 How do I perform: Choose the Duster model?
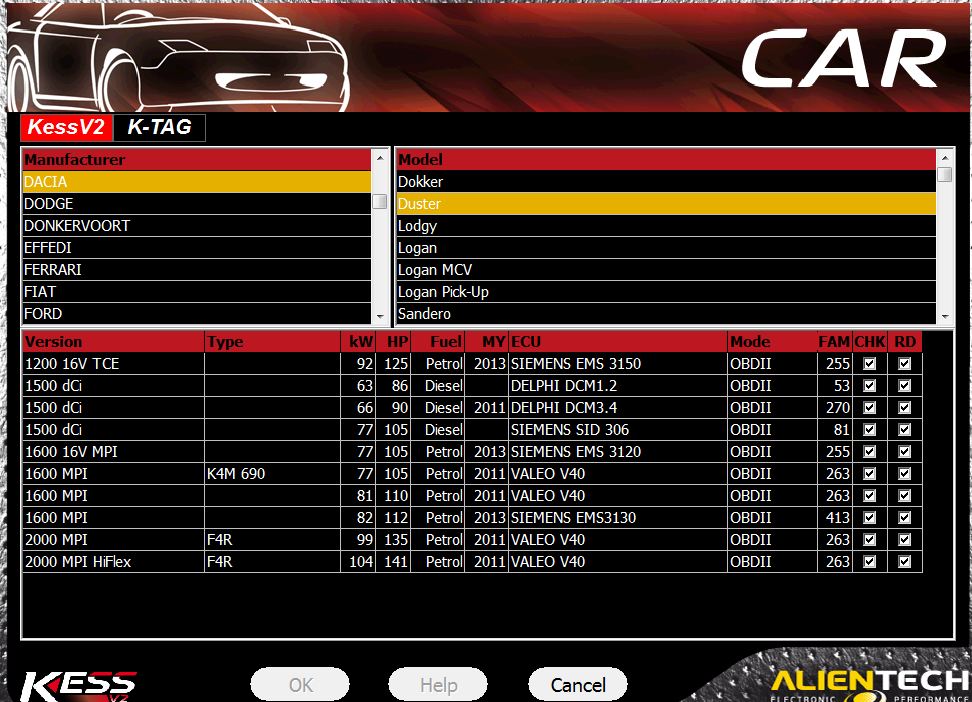(666, 204)
